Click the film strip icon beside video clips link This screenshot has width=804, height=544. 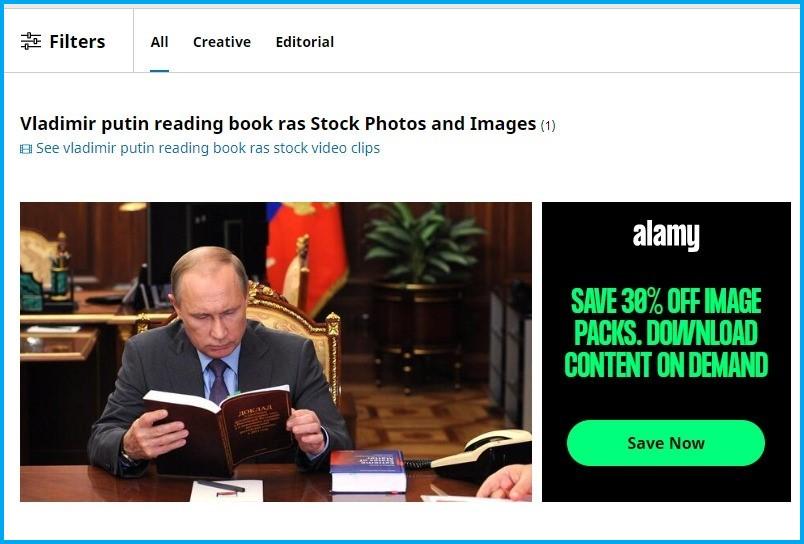[26, 149]
